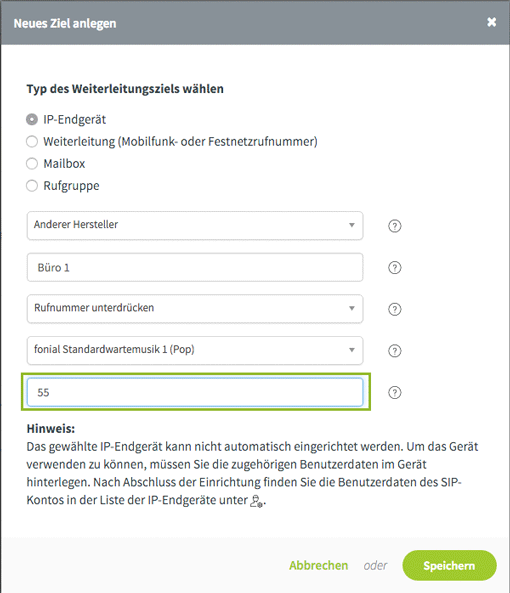Choose Weiterleitung radio option

[x=32, y=142]
